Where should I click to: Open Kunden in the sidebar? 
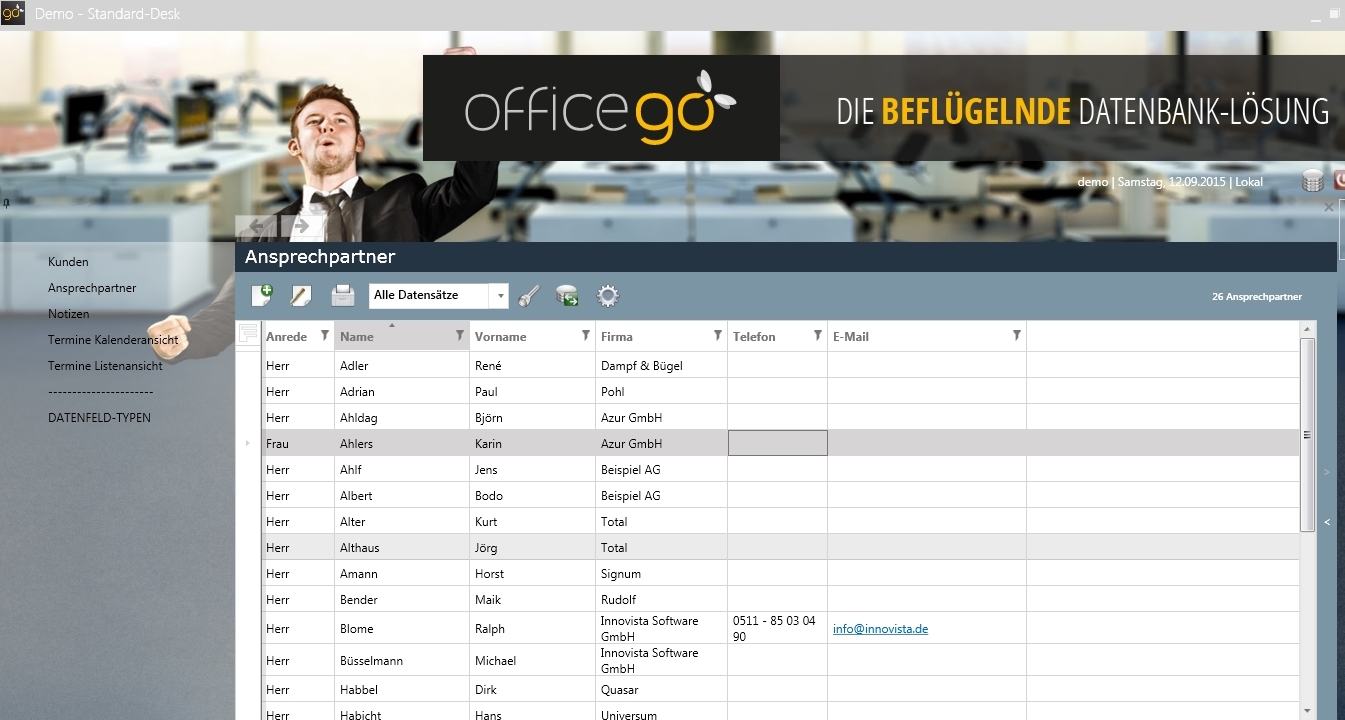click(68, 262)
